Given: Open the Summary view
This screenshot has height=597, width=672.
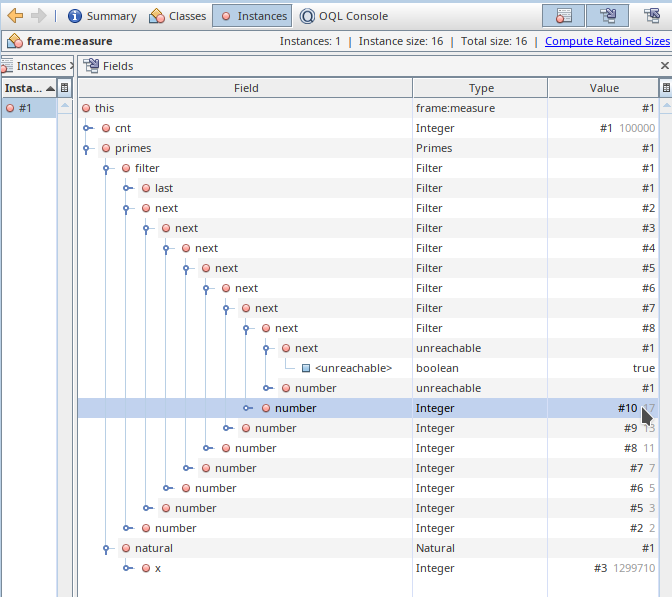Looking at the screenshot, I should [102, 16].
